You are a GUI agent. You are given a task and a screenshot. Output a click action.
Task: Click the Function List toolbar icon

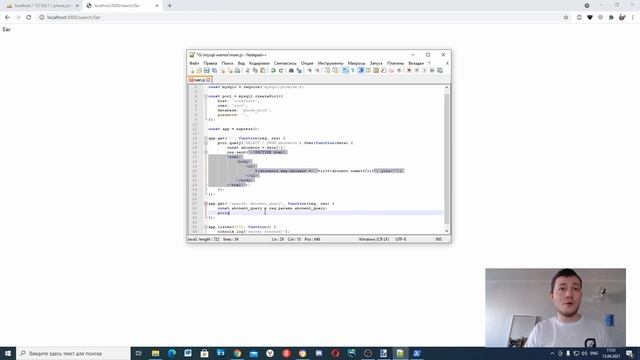pos(383,70)
